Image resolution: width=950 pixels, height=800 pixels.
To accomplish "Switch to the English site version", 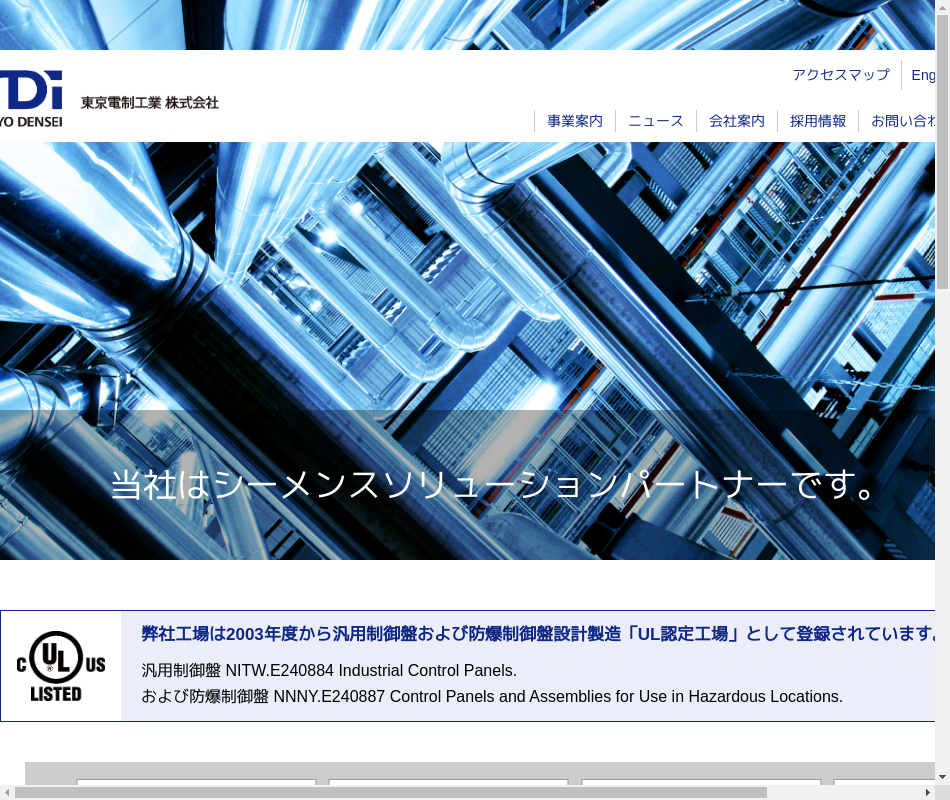I will tap(923, 75).
